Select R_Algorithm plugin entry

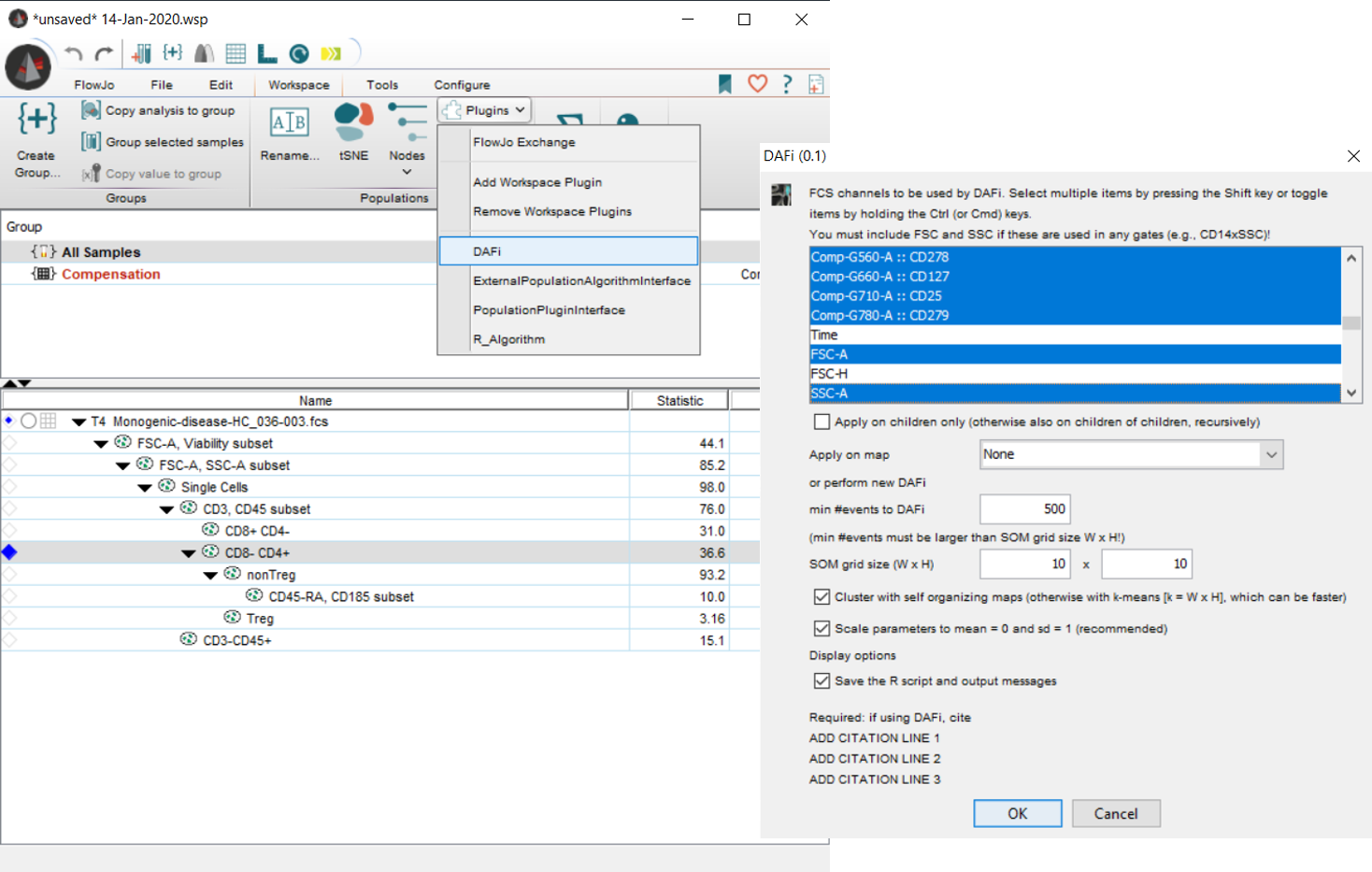tap(569, 339)
